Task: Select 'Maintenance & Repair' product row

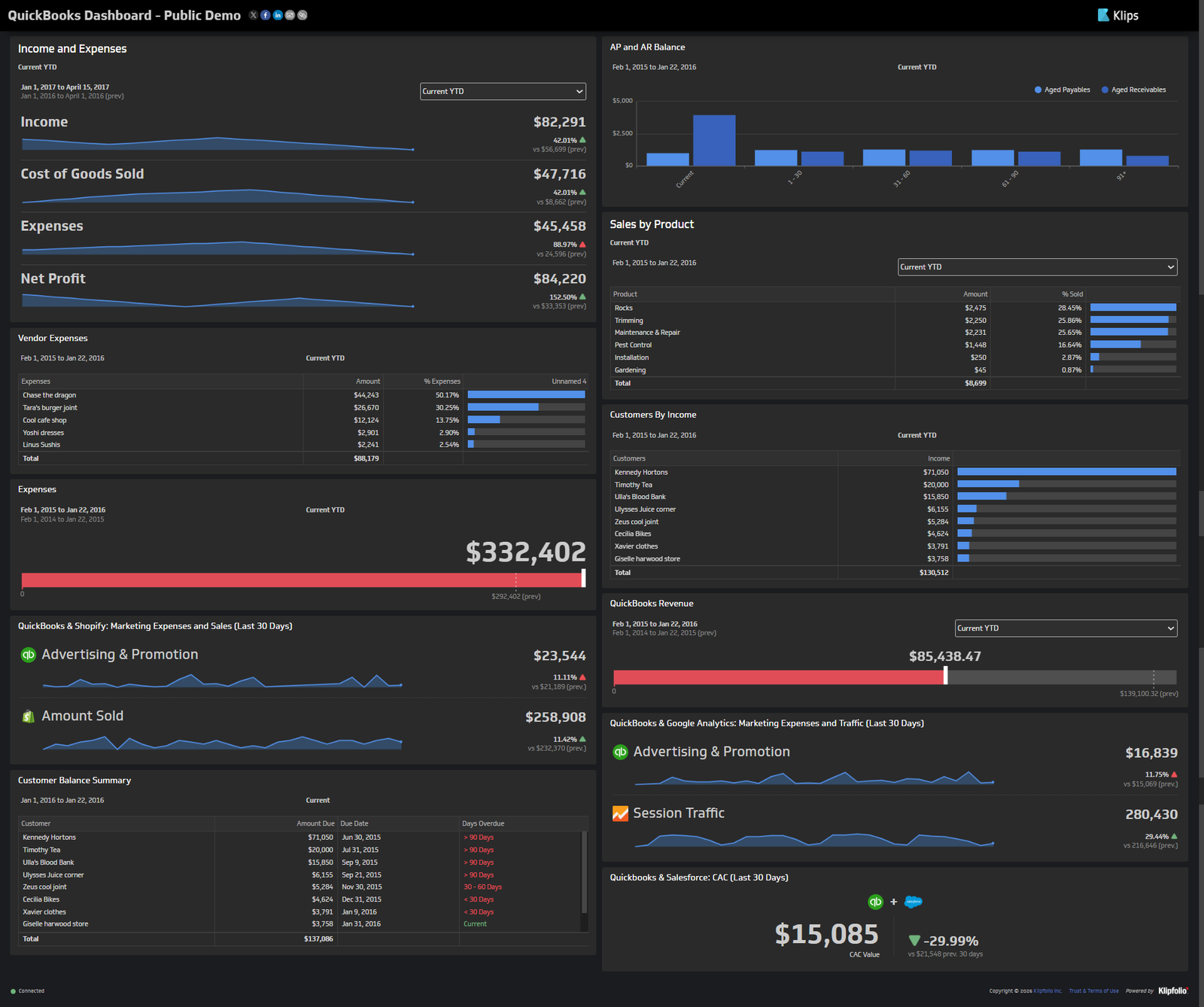Action: point(895,333)
